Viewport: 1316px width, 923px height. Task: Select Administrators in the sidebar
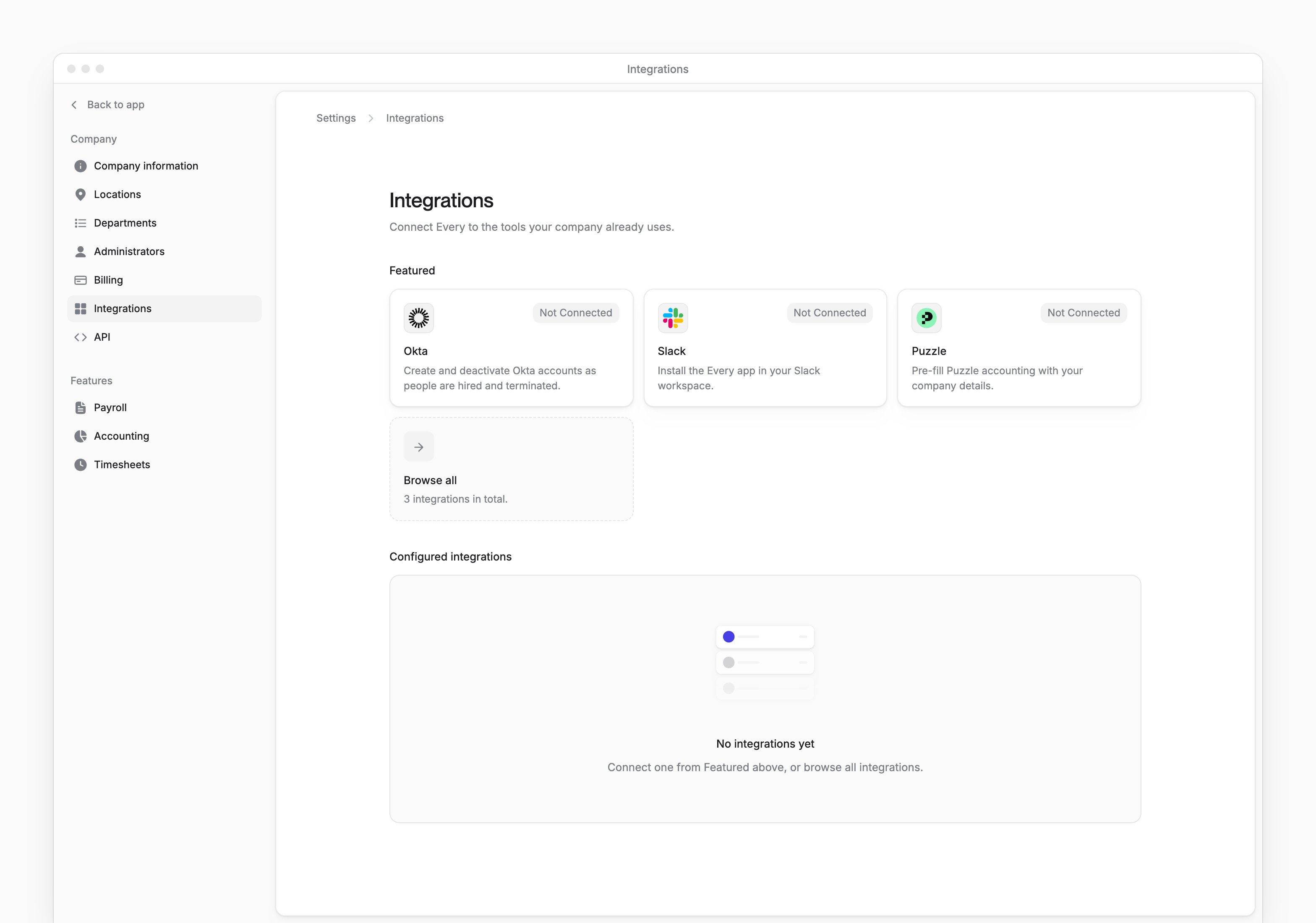(x=164, y=252)
